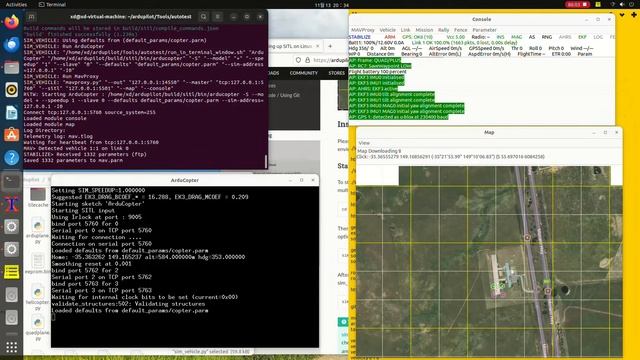This screenshot has width=640, height=360.
Task: Open the red X xterm dock icon
Action: [x=11, y=204]
